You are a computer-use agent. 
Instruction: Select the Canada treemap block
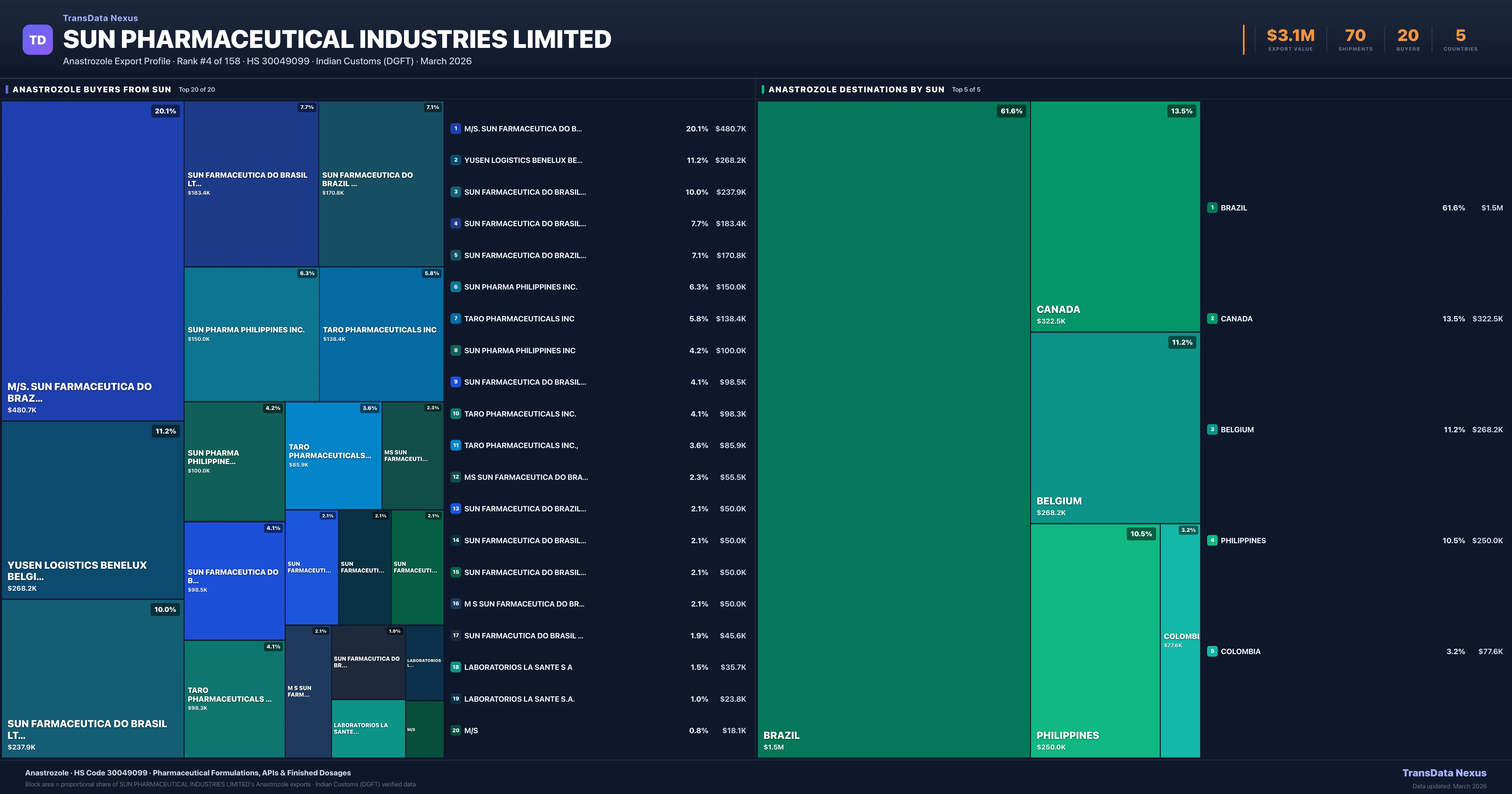(x=1115, y=216)
